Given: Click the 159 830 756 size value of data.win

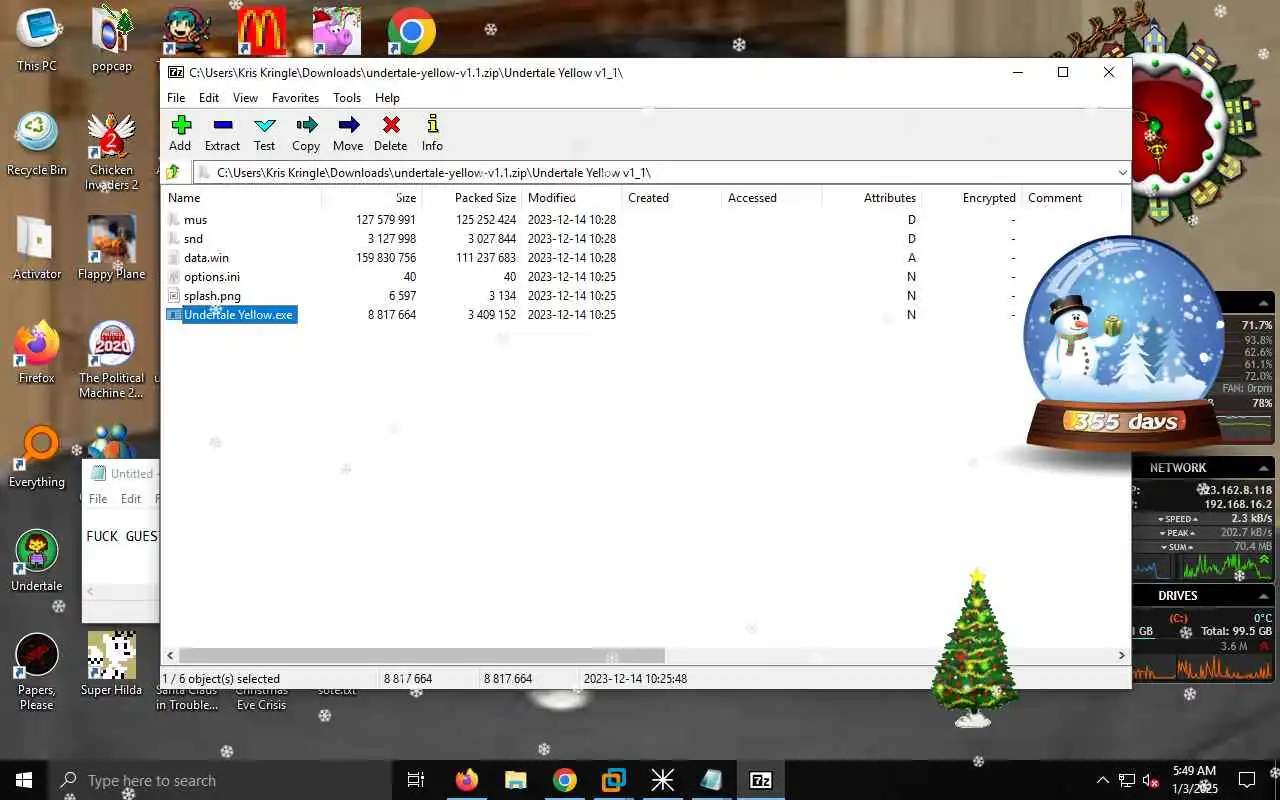Looking at the screenshot, I should pyautogui.click(x=385, y=258).
